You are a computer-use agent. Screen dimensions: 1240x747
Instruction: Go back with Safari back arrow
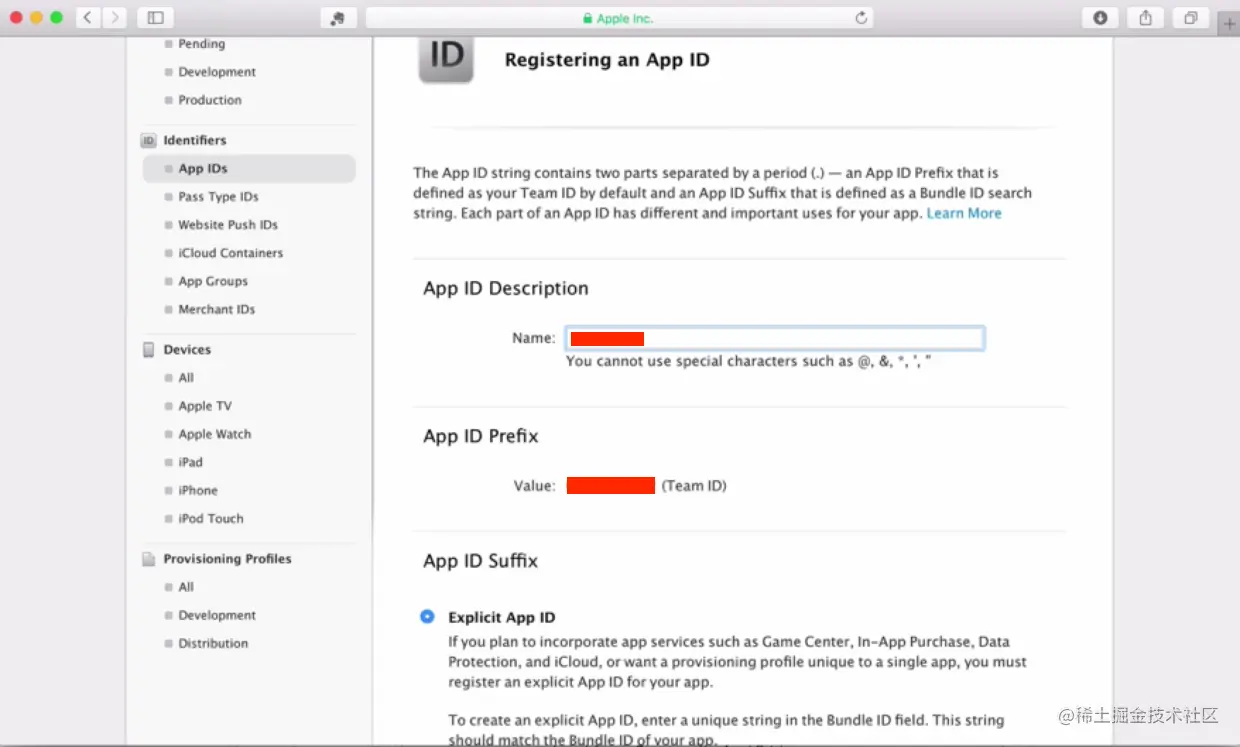(x=88, y=17)
